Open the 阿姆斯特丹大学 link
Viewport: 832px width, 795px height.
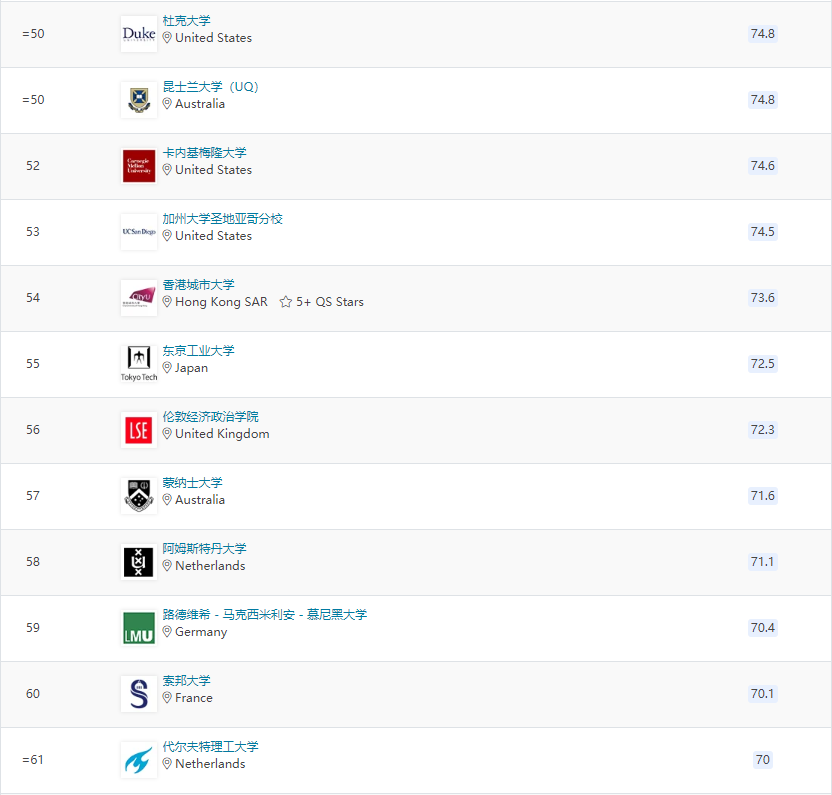205,549
